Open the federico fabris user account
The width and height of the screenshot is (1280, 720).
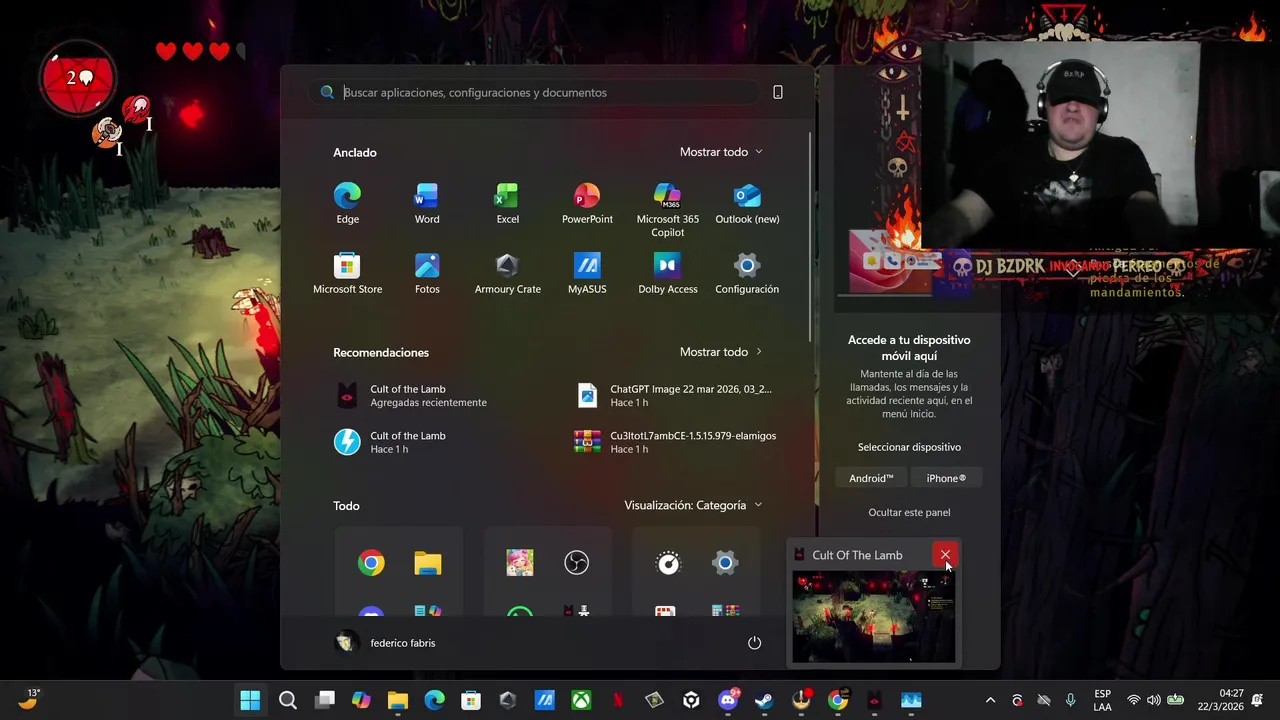coord(385,643)
